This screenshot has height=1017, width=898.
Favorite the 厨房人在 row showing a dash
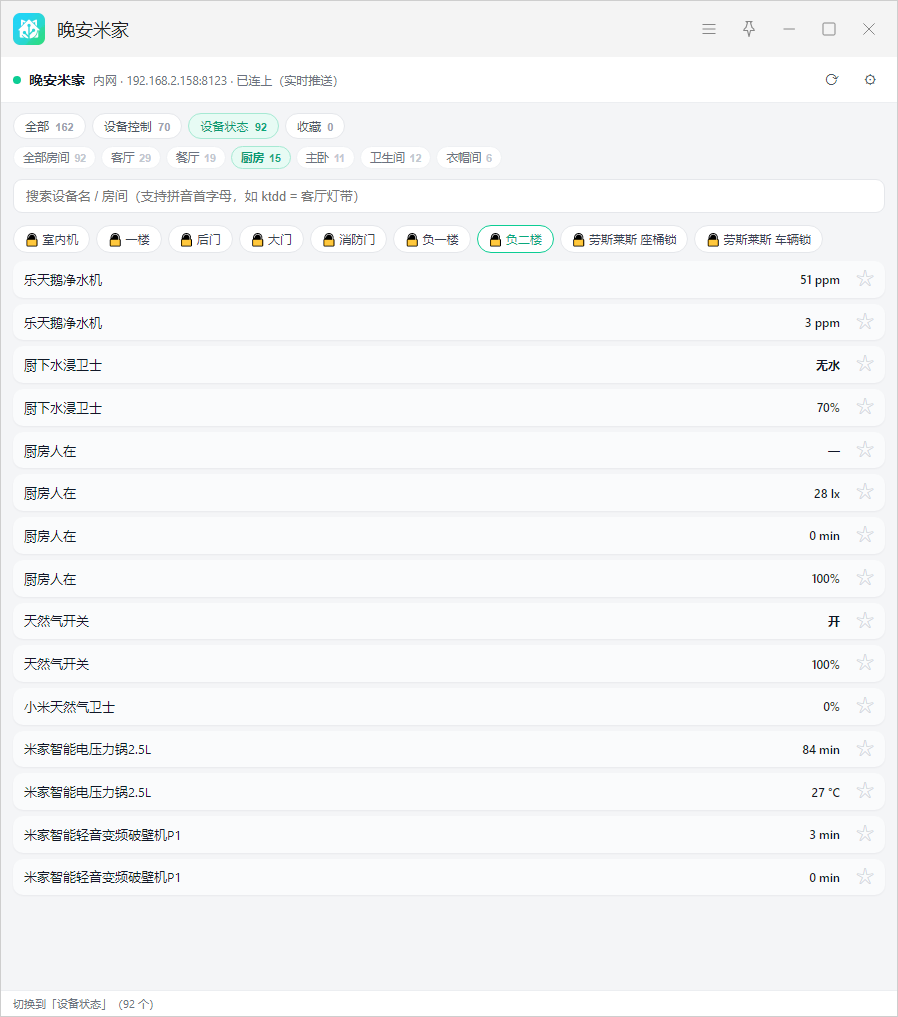pyautogui.click(x=865, y=450)
